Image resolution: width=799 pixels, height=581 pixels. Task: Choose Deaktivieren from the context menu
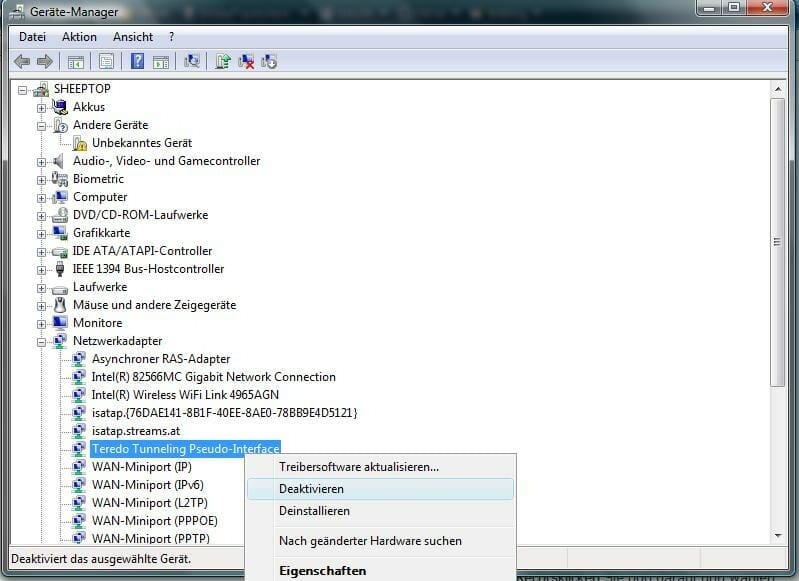[x=311, y=489]
